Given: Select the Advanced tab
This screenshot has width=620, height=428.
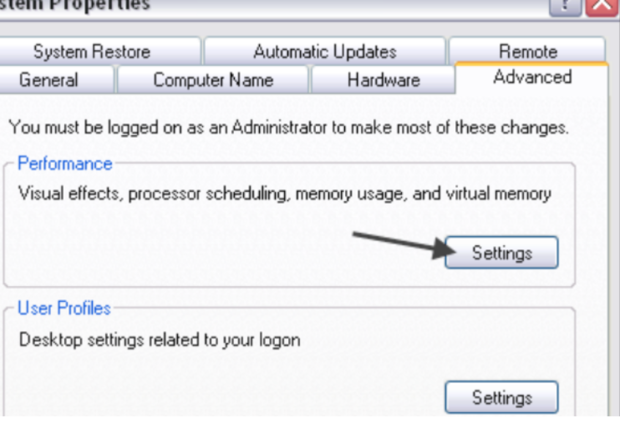Looking at the screenshot, I should tap(532, 77).
